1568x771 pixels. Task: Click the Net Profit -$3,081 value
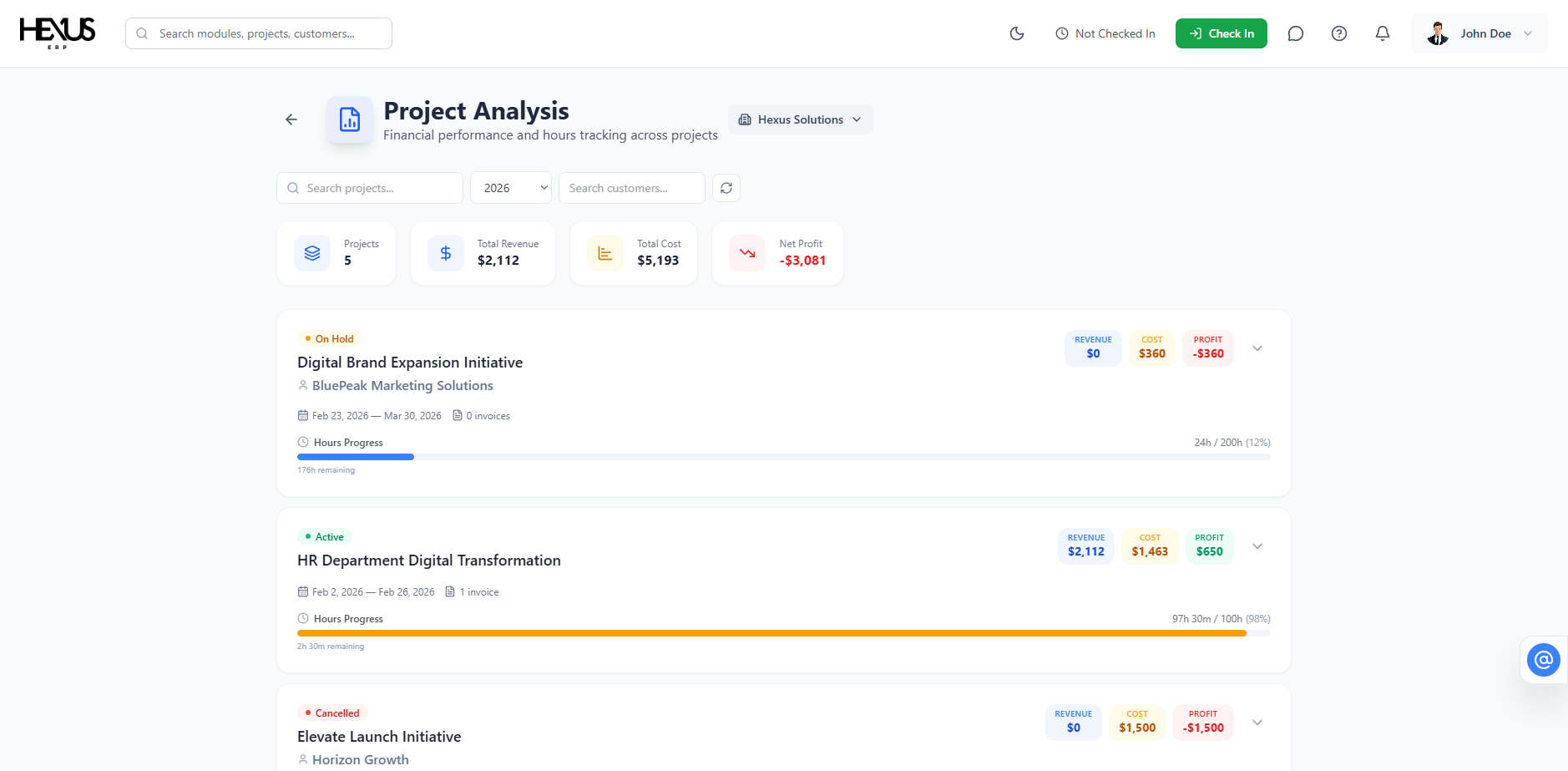point(802,261)
